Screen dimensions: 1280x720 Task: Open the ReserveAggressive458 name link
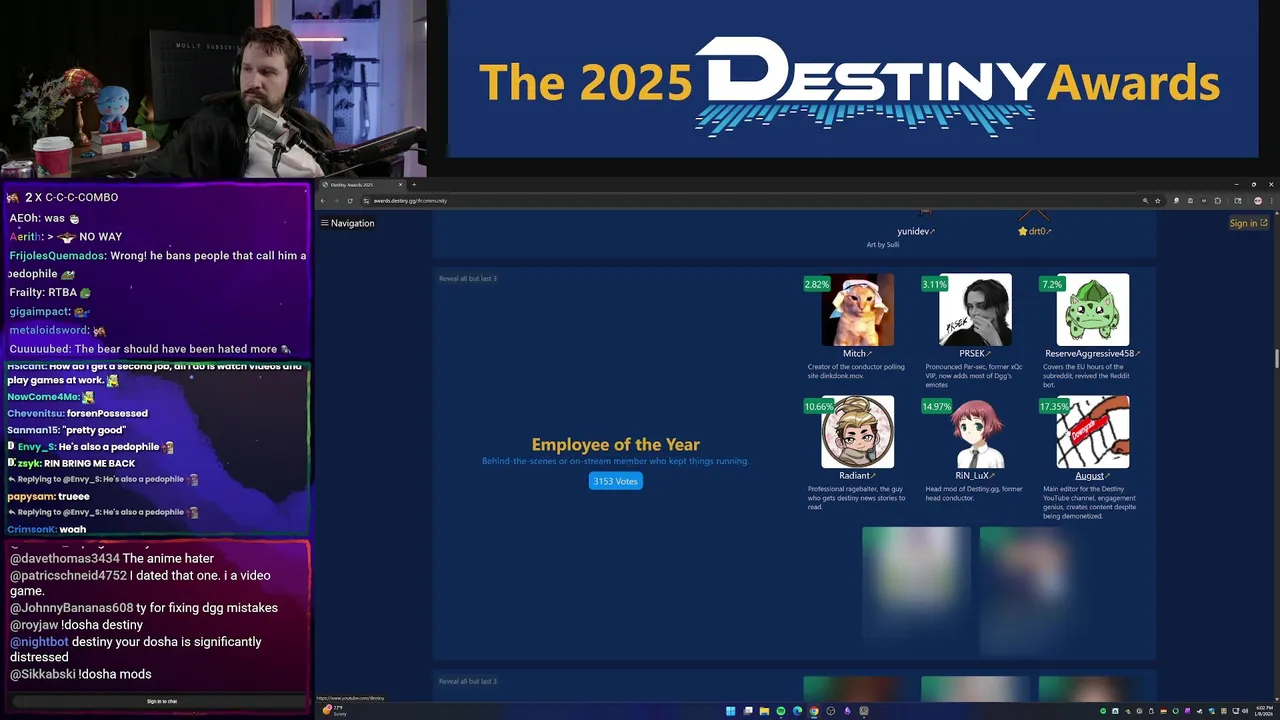[x=1092, y=353]
